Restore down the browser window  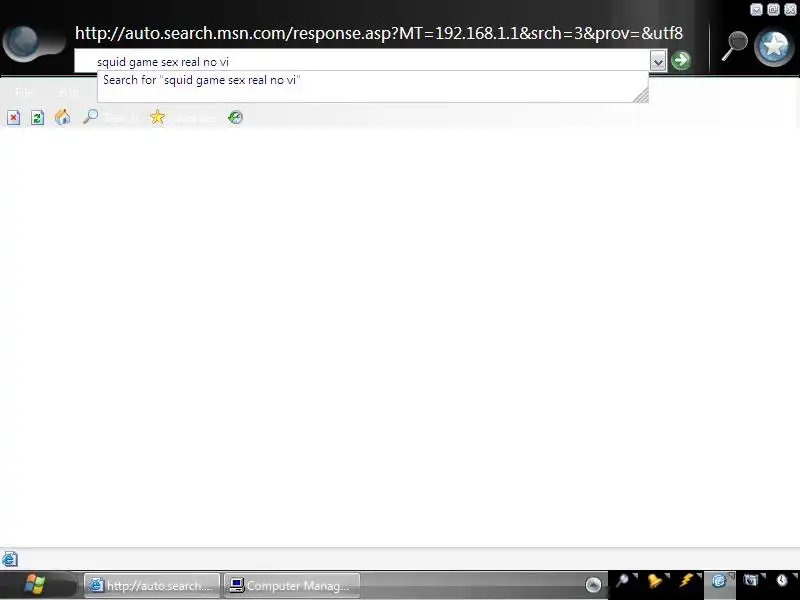click(773, 9)
